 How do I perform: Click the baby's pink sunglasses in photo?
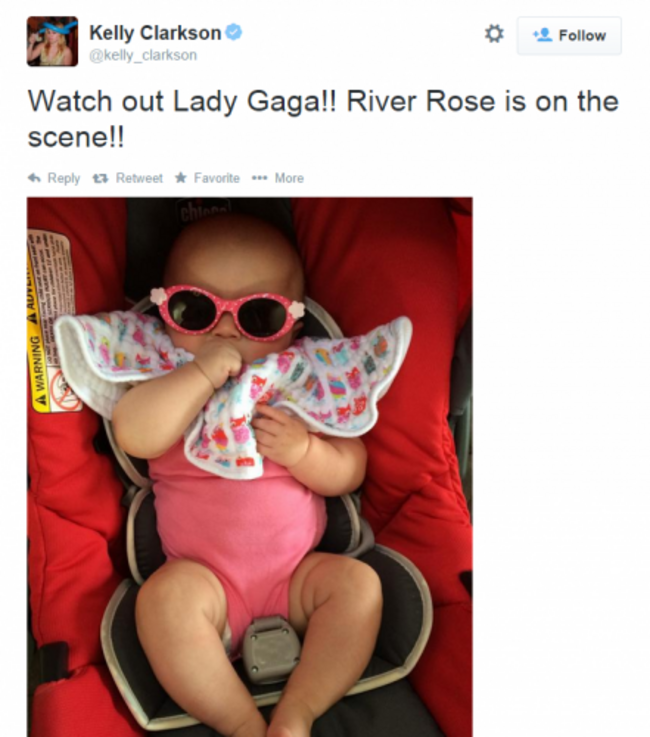227,312
